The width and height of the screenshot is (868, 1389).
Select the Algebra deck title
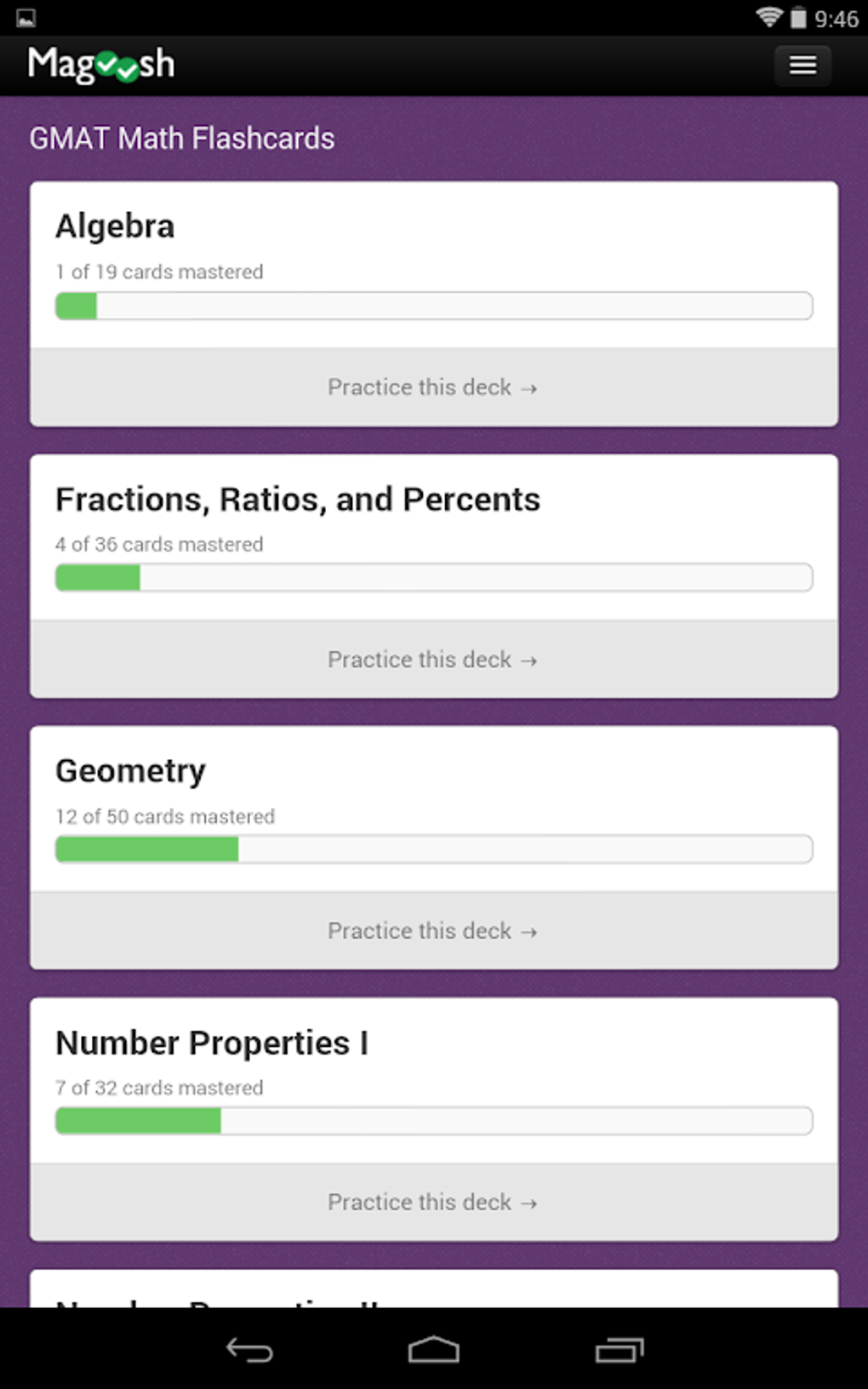click(x=115, y=226)
